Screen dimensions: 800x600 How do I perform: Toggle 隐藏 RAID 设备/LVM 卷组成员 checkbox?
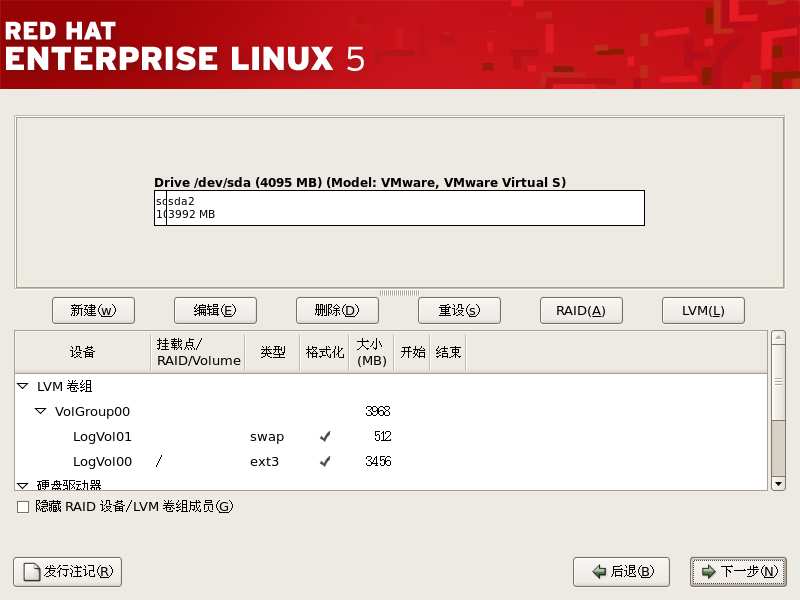click(x=23, y=507)
